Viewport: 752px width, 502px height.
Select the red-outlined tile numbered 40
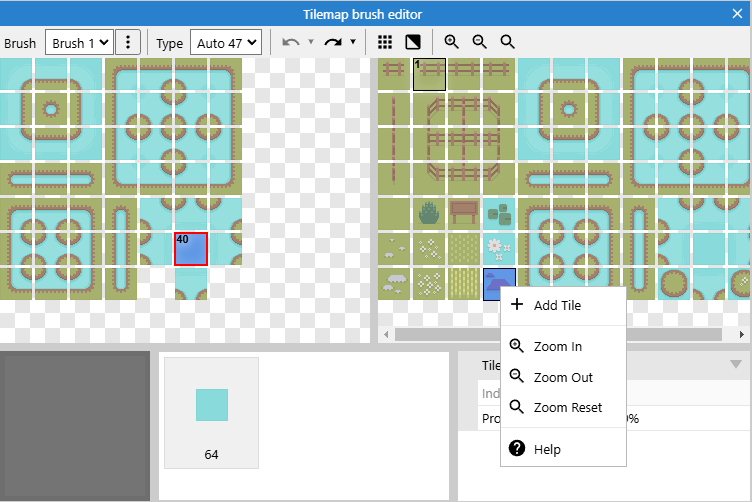coord(191,249)
